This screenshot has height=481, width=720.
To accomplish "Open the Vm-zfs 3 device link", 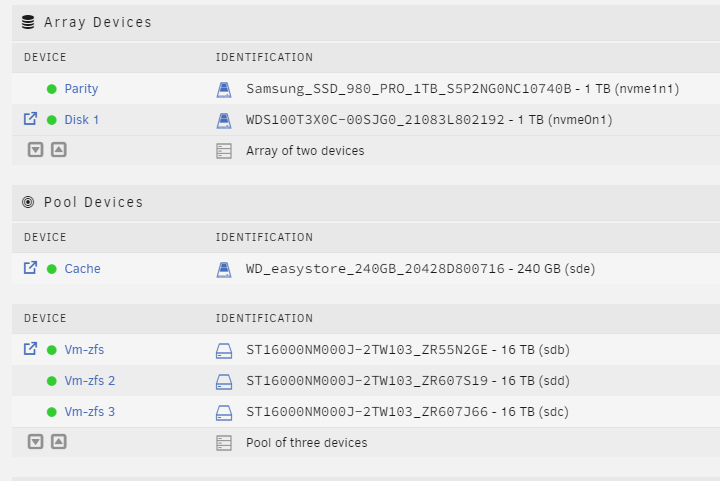I will [x=90, y=412].
